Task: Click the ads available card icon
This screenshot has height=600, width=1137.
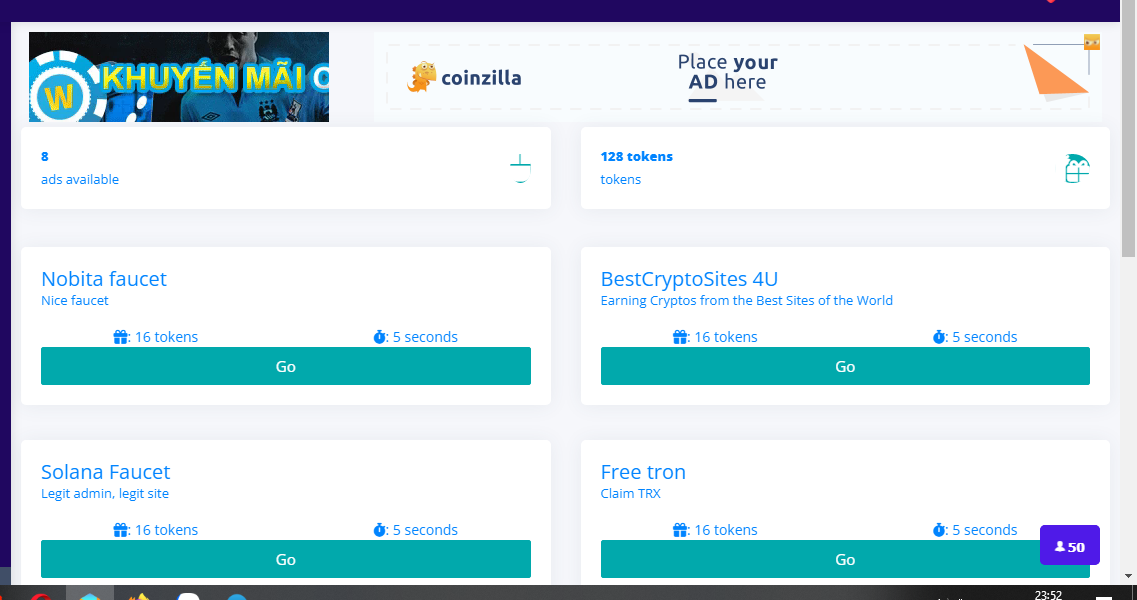Action: point(519,168)
